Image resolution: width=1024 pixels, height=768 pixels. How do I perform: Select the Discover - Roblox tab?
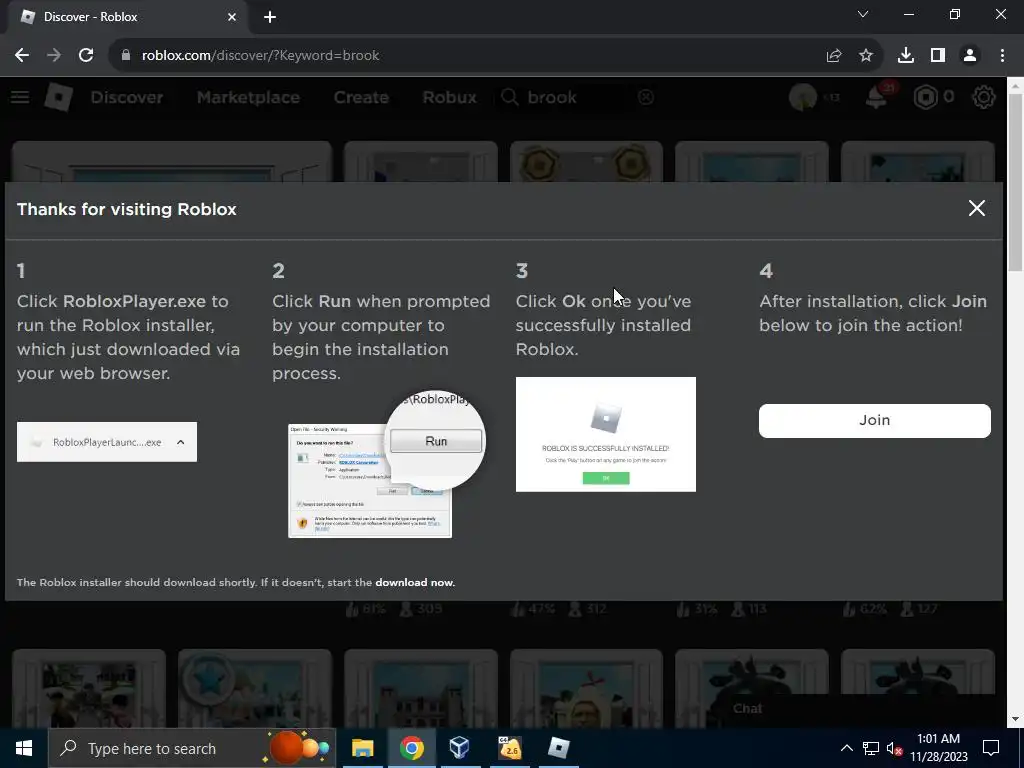pyautogui.click(x=127, y=17)
